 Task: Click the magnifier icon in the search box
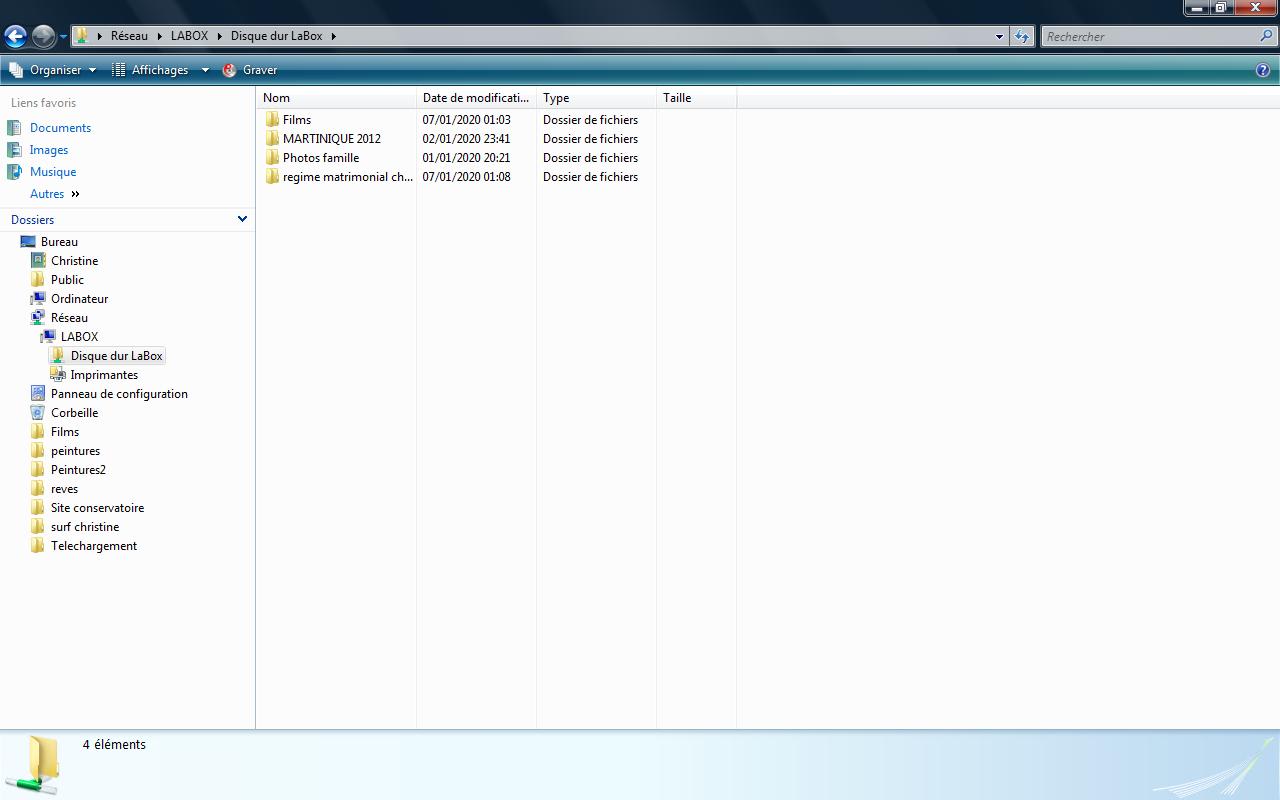coord(1267,36)
